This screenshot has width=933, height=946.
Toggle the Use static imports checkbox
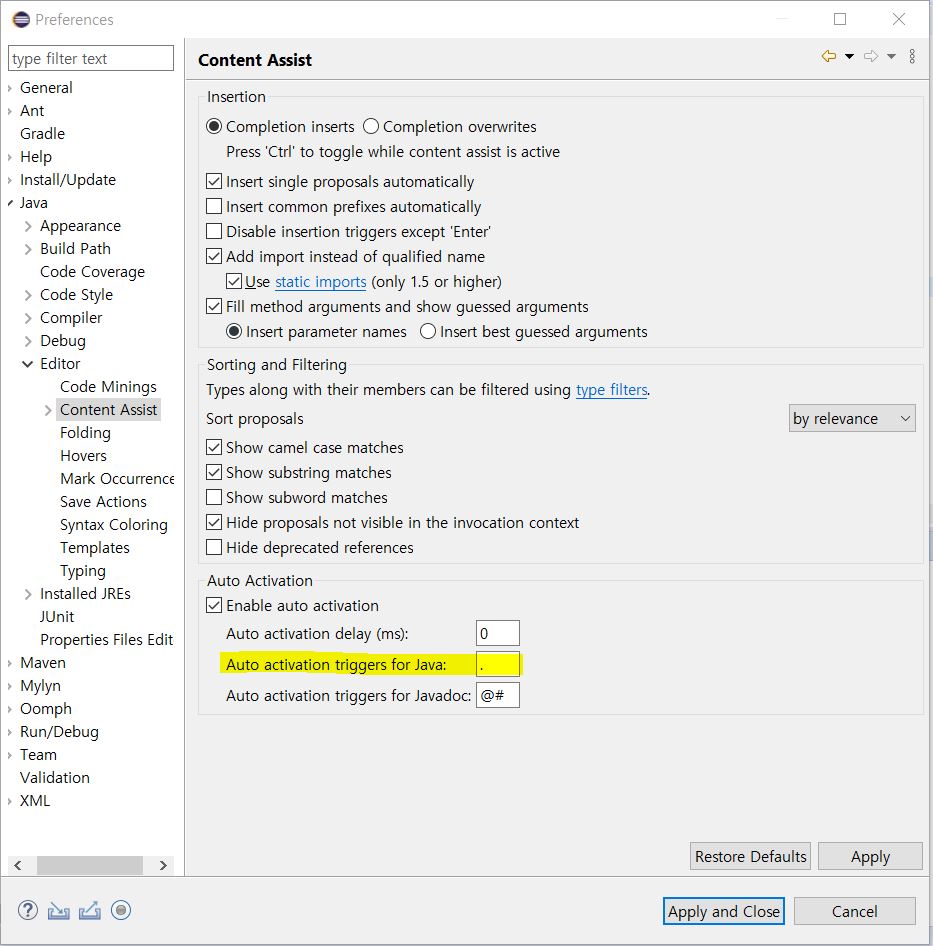(x=234, y=281)
